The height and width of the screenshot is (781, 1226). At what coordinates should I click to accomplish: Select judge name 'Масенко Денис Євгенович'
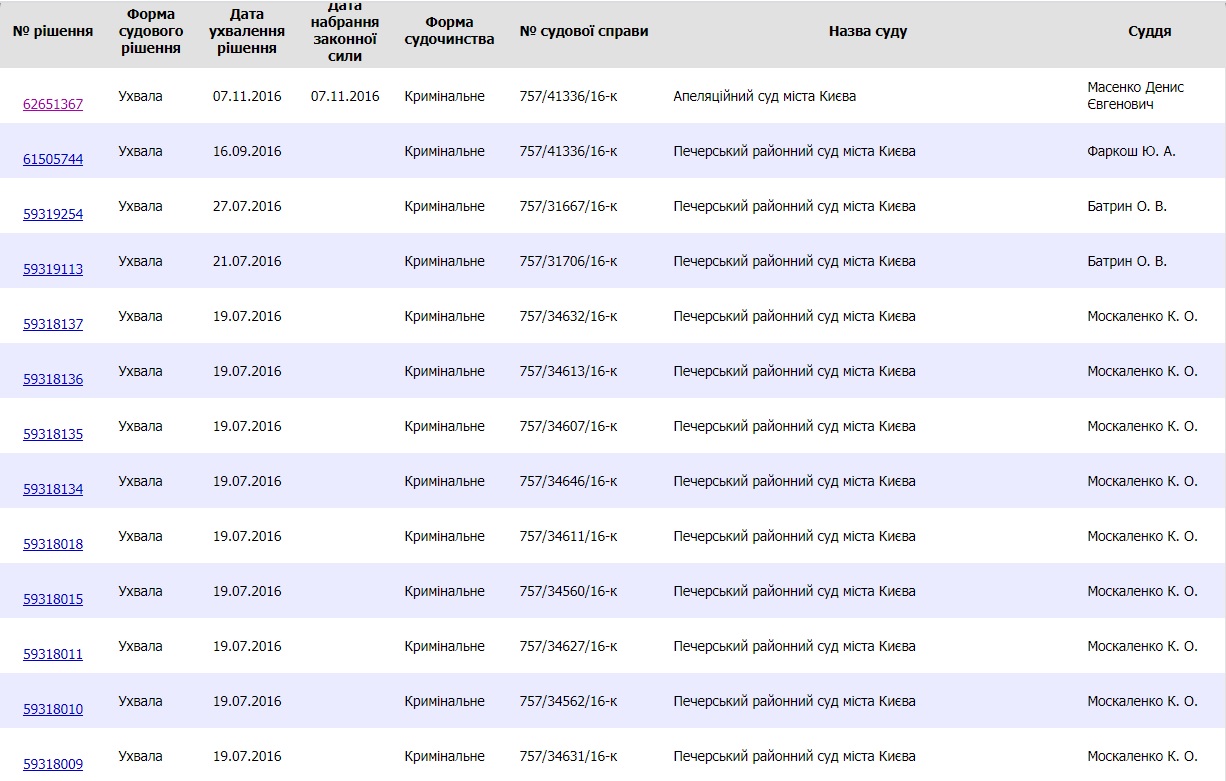click(x=1135, y=96)
